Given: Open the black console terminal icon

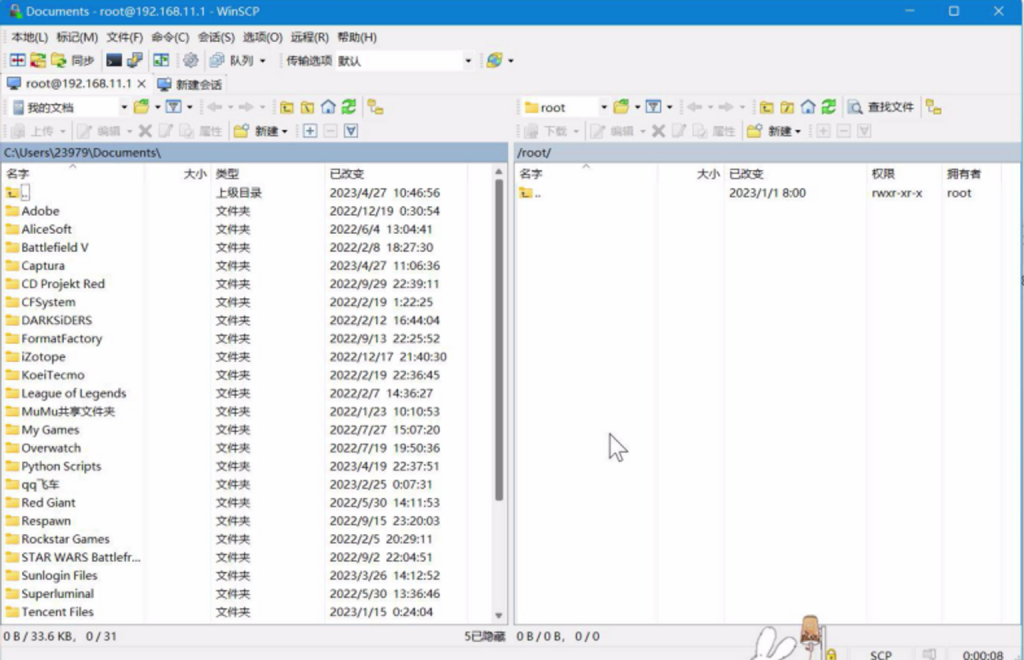Looking at the screenshot, I should point(114,61).
